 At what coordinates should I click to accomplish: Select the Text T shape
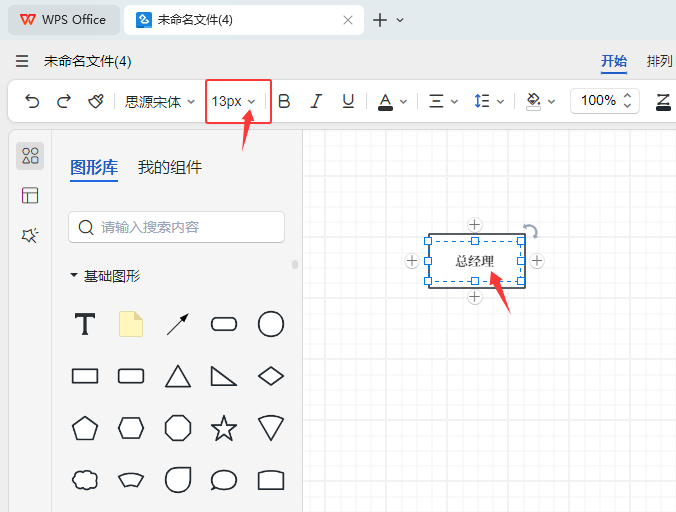(85, 324)
